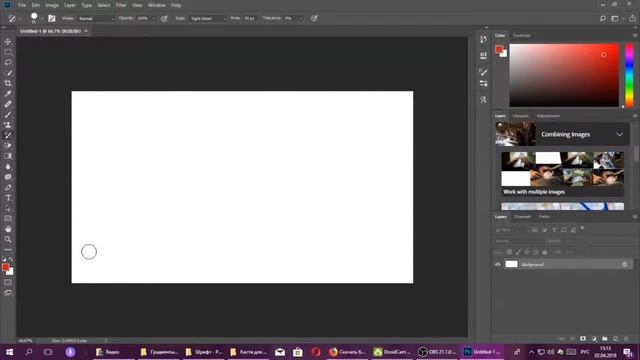Toggle lock position
Viewport: 640px width, 360px height.
pyautogui.click(x=527, y=252)
